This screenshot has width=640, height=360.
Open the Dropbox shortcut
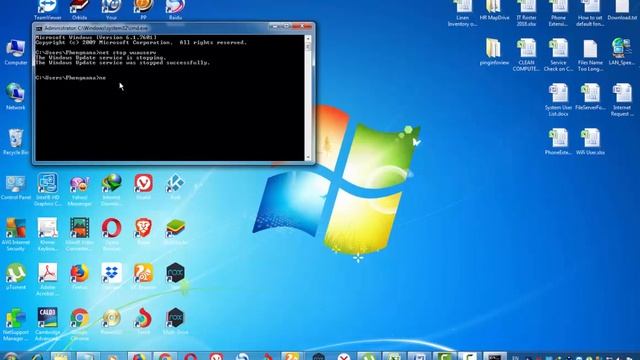click(111, 276)
